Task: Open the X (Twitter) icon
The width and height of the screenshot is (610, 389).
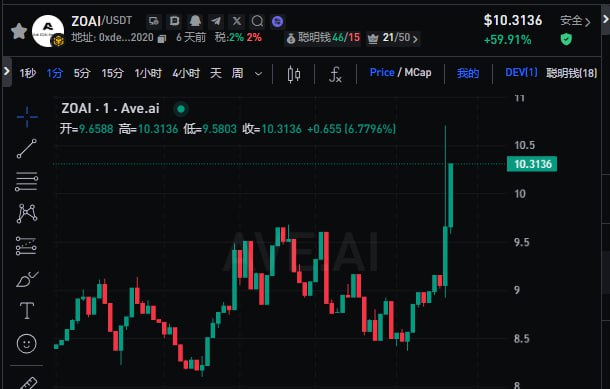Action: click(x=237, y=21)
